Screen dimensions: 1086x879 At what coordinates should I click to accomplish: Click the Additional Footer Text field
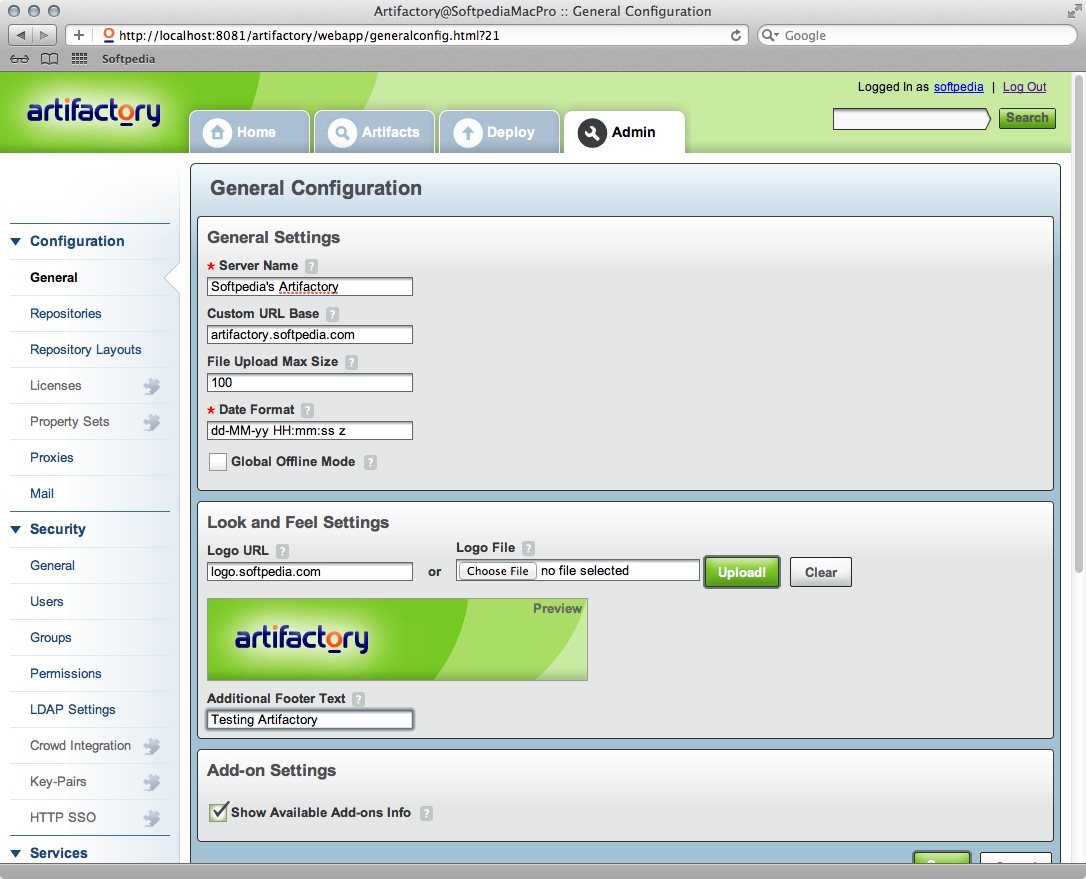click(310, 720)
